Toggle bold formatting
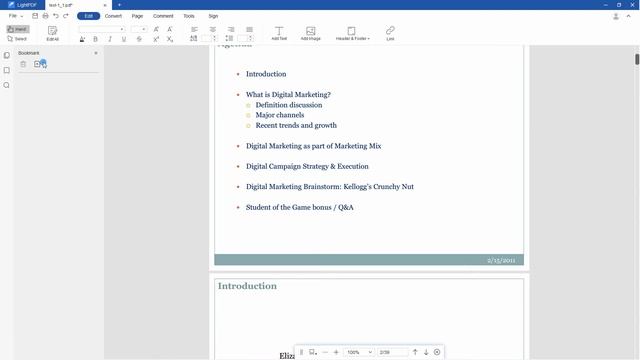Viewport: 640px width, 360px height. pyautogui.click(x=96, y=39)
